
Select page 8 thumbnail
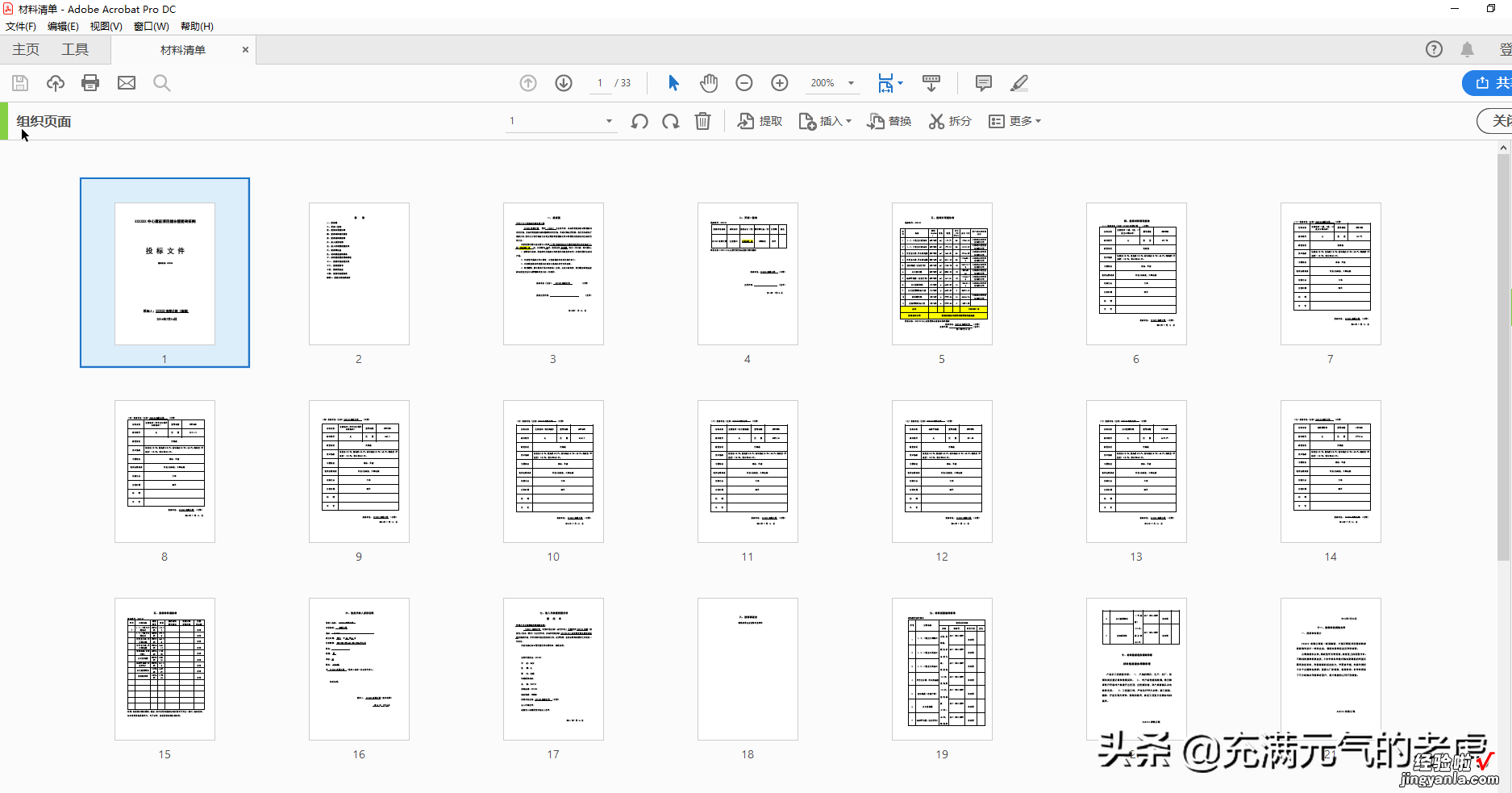[x=165, y=471]
